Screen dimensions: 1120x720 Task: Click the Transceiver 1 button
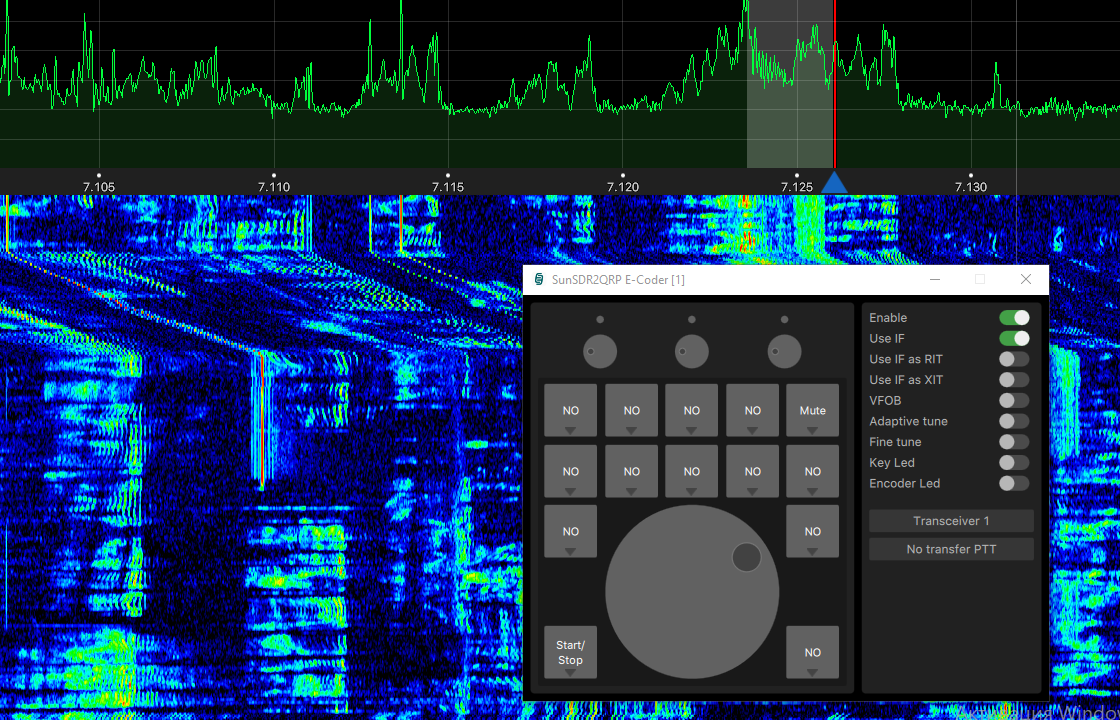[951, 521]
